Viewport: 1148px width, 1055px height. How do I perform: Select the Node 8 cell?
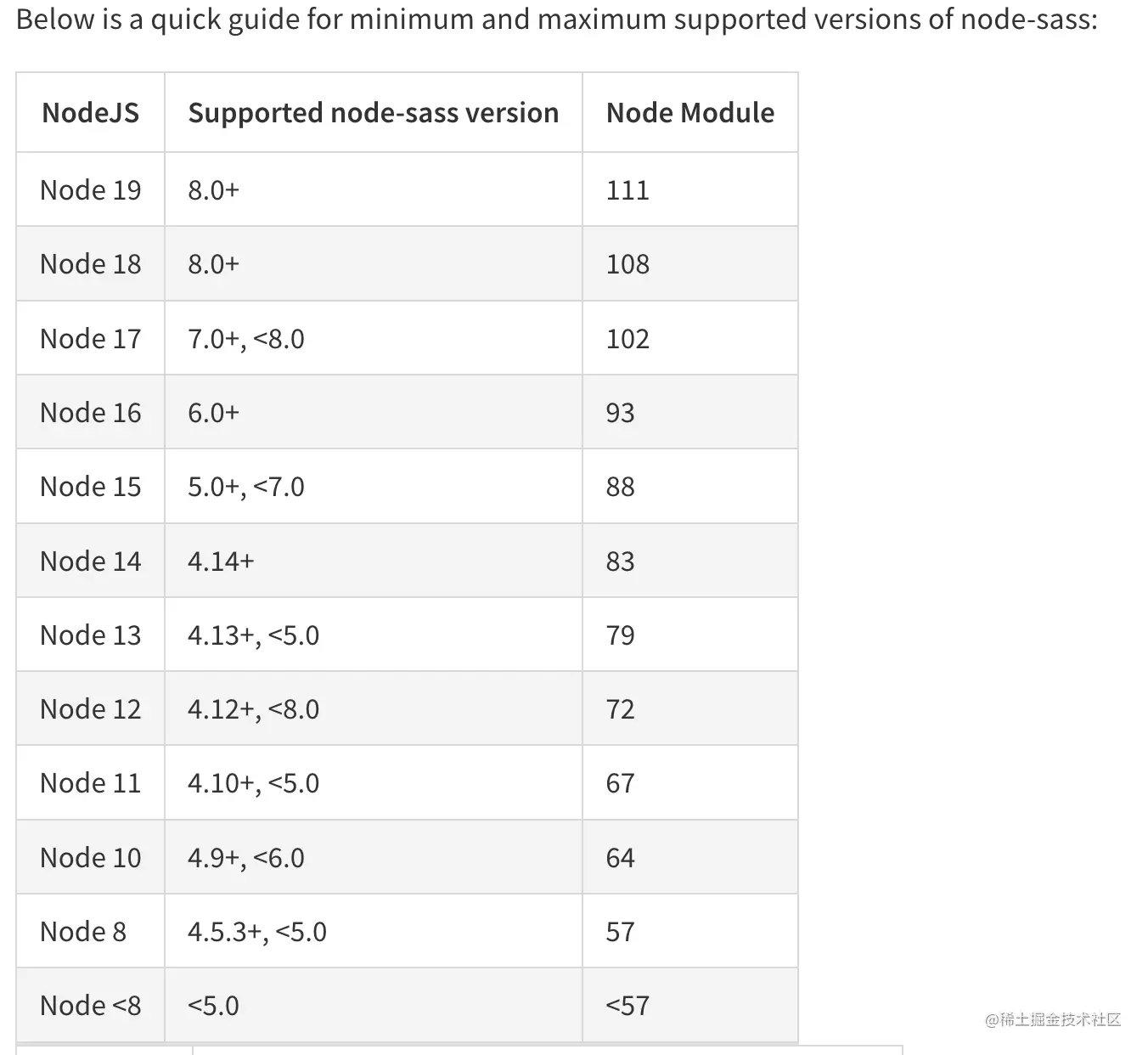pos(82,932)
